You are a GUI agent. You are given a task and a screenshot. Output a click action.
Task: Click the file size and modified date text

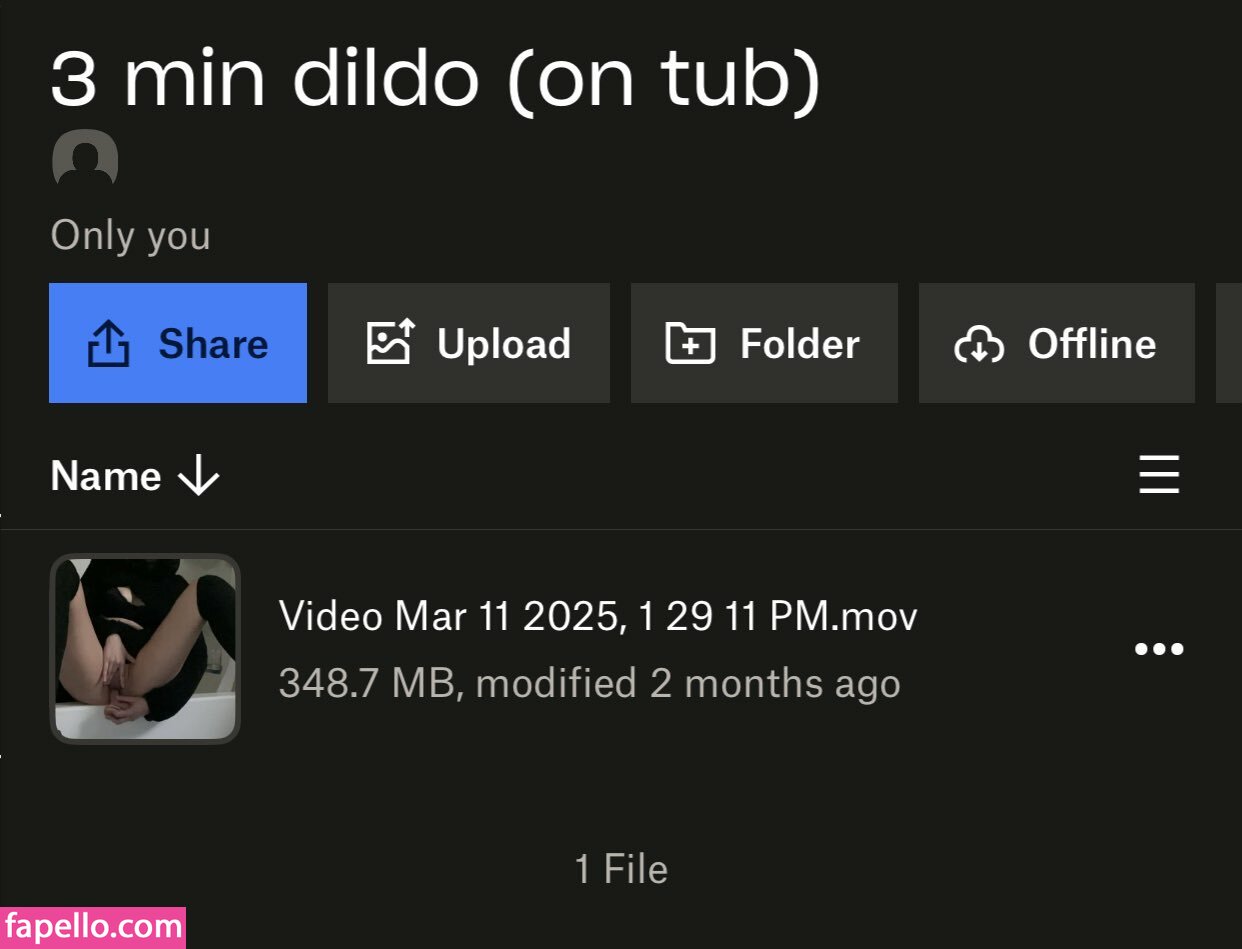[589, 684]
